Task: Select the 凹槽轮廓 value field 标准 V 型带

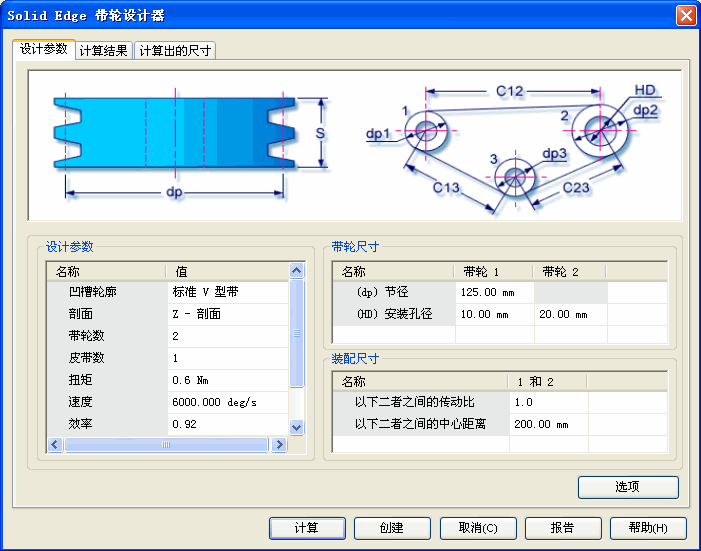Action: [226, 292]
